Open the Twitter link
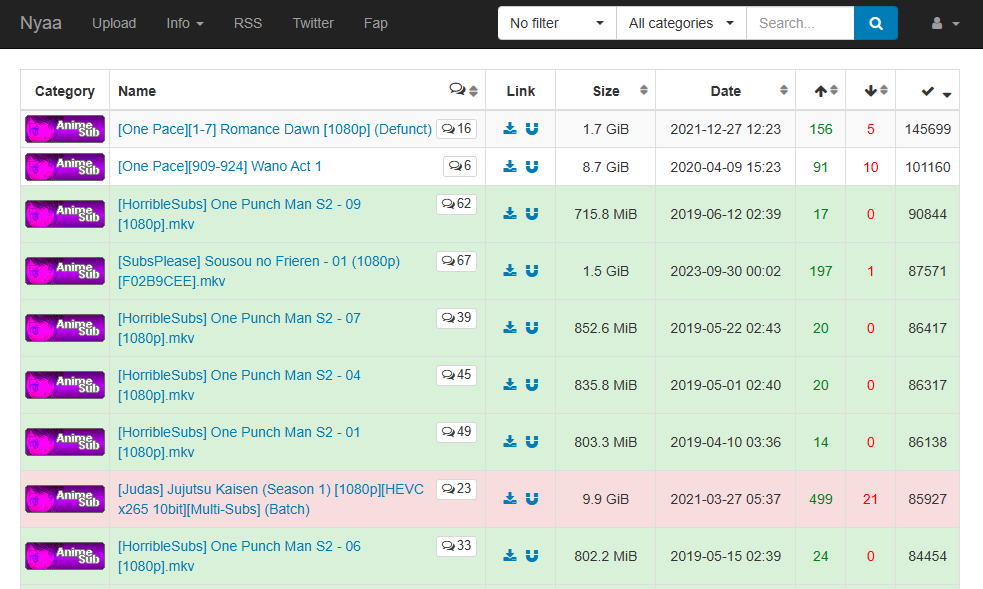This screenshot has width=983, height=589. [313, 23]
